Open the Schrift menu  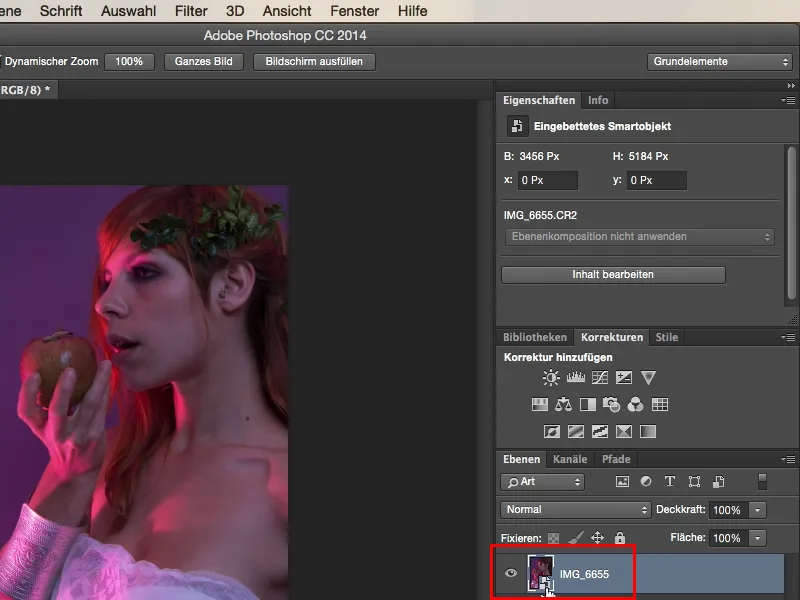pyautogui.click(x=61, y=11)
